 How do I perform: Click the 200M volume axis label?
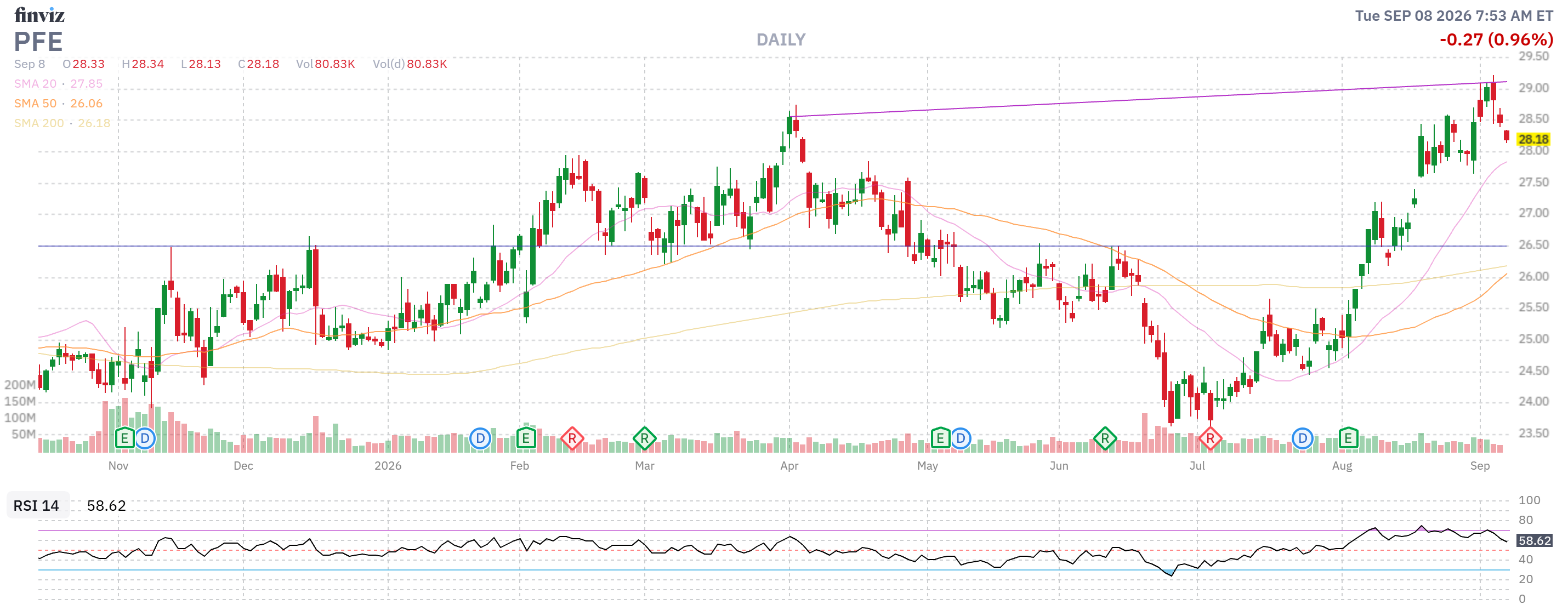20,385
